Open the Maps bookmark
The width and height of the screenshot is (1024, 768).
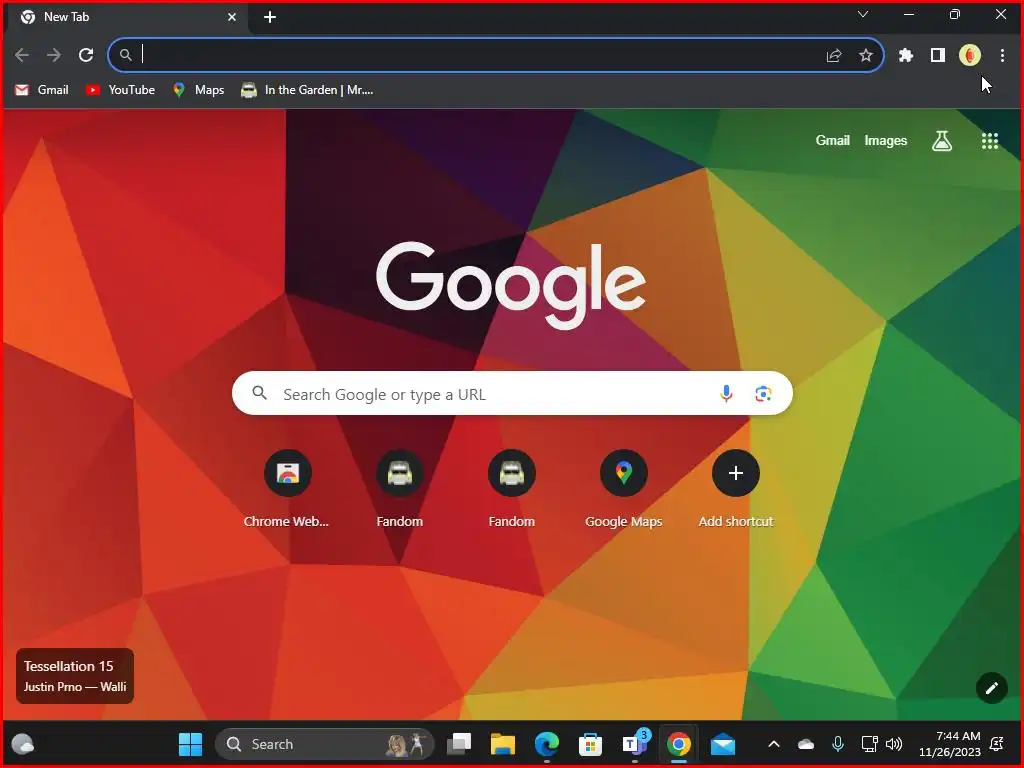point(198,90)
